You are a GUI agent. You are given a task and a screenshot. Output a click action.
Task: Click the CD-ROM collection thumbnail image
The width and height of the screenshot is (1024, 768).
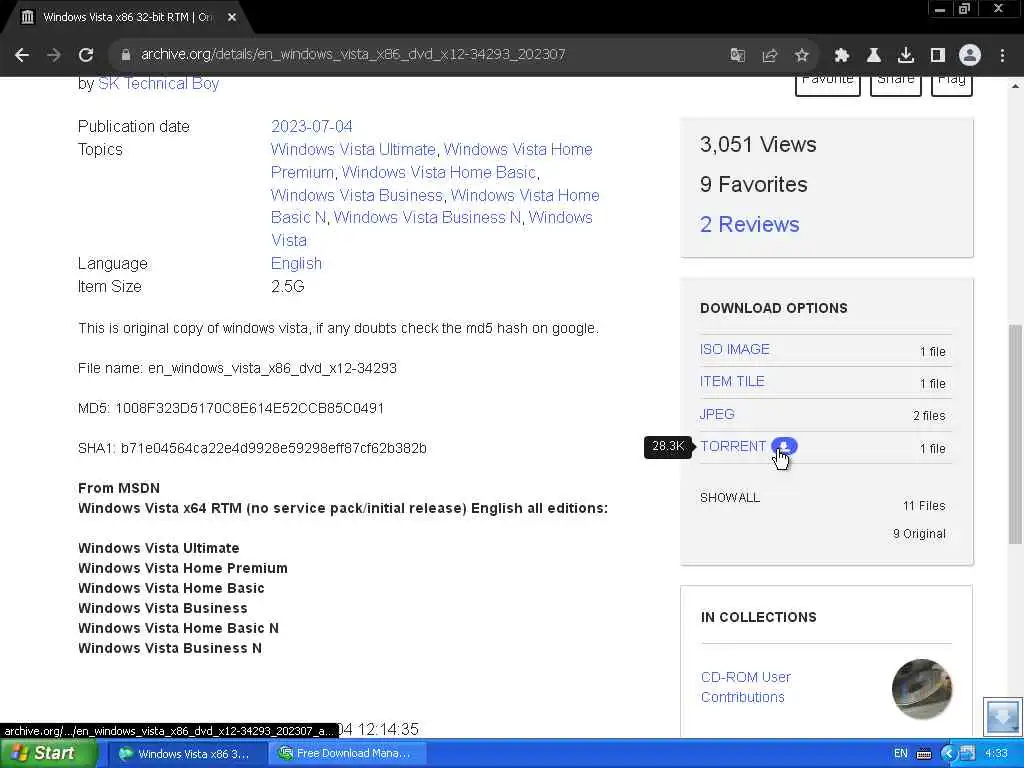921,688
